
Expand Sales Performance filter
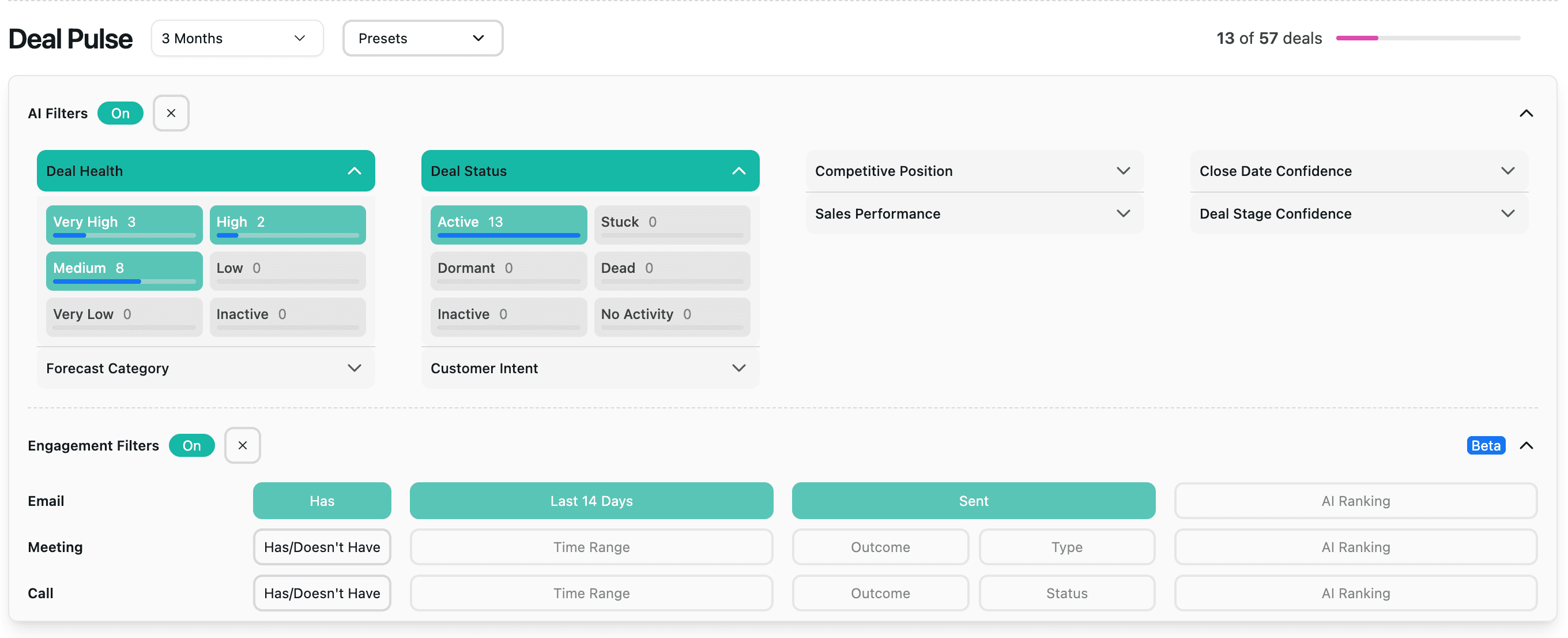pyautogui.click(x=974, y=214)
